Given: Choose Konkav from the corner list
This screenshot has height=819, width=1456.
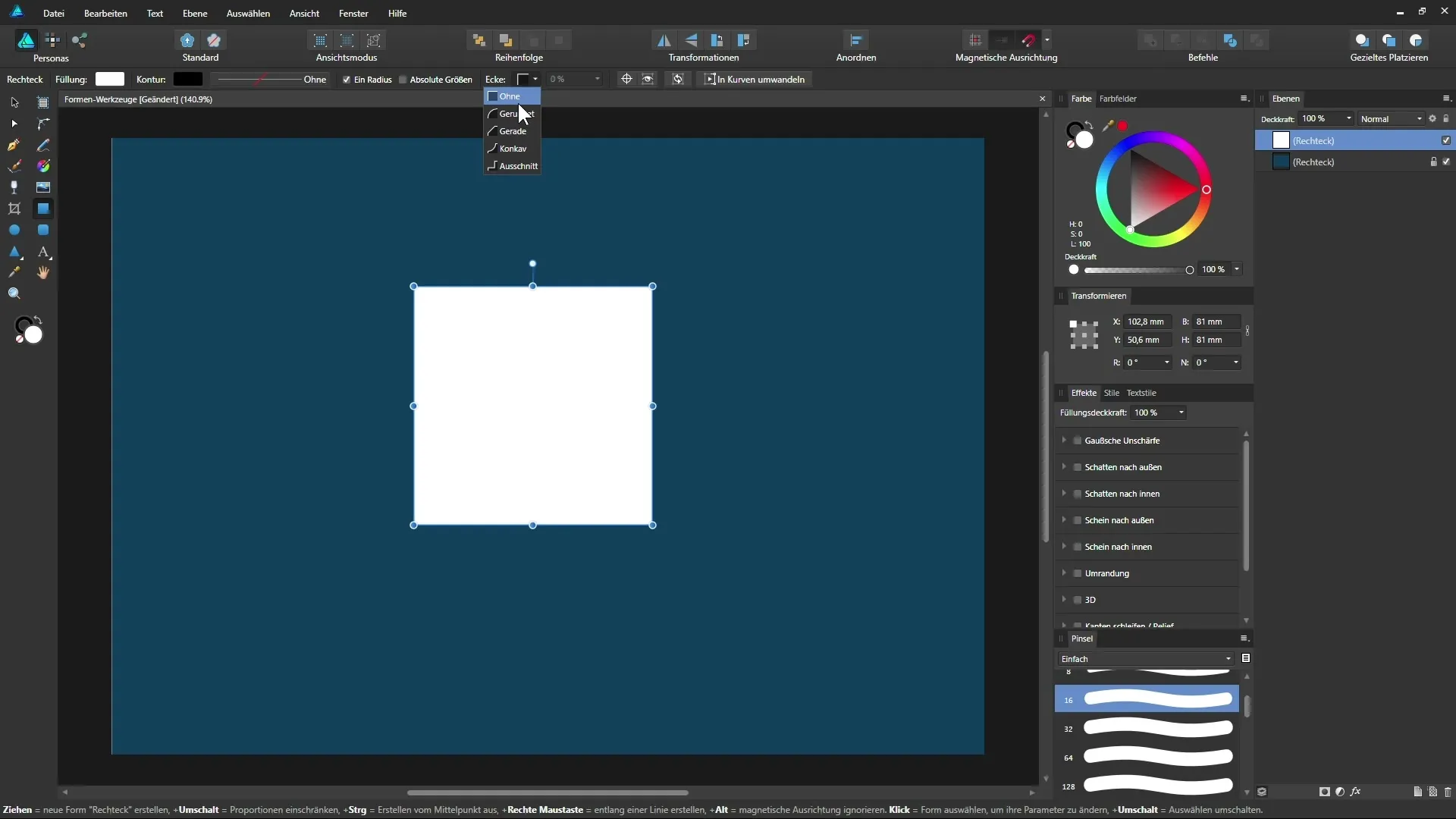Looking at the screenshot, I should point(512,149).
